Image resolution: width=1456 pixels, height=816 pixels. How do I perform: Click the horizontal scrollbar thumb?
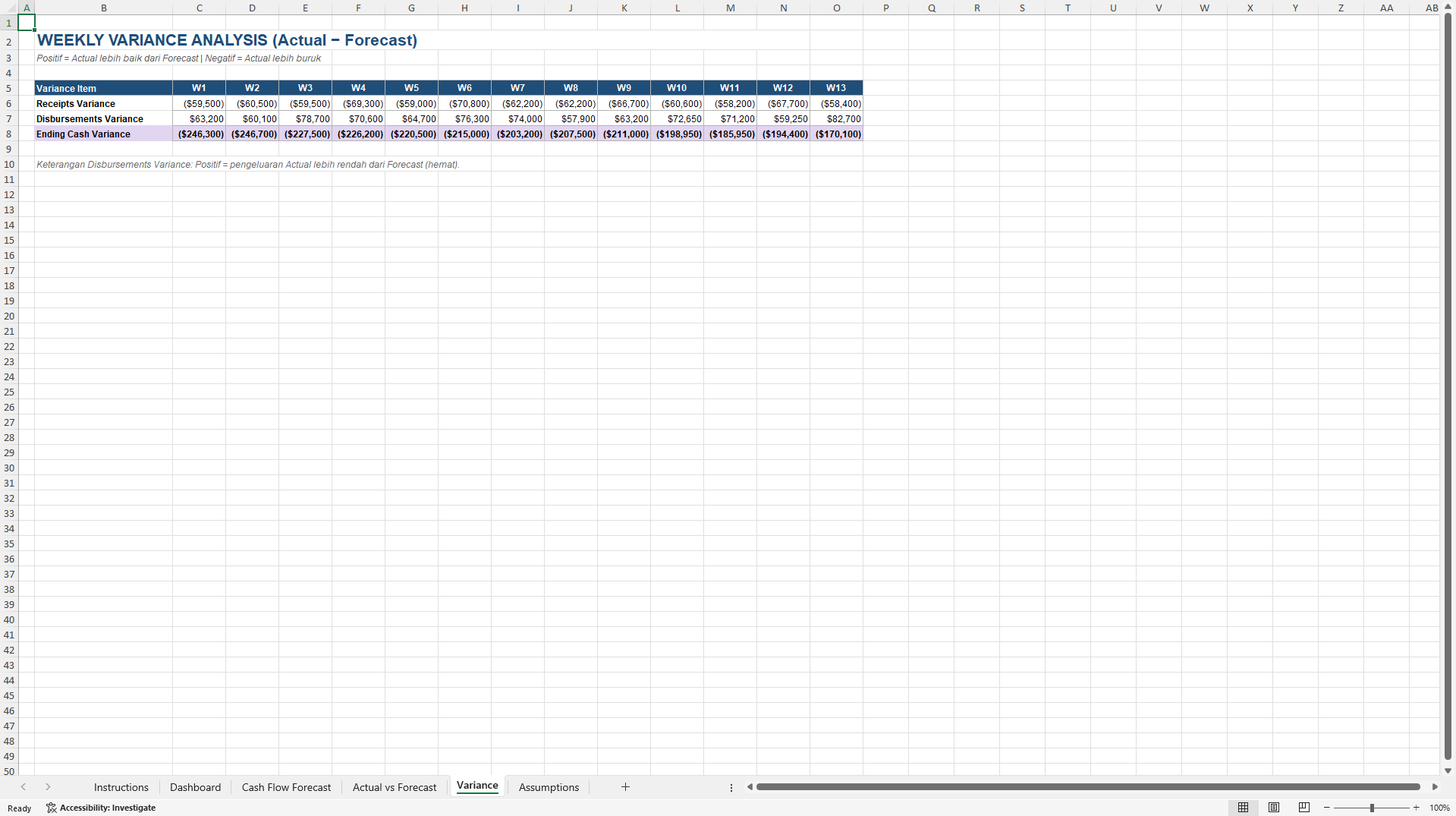click(x=1088, y=787)
